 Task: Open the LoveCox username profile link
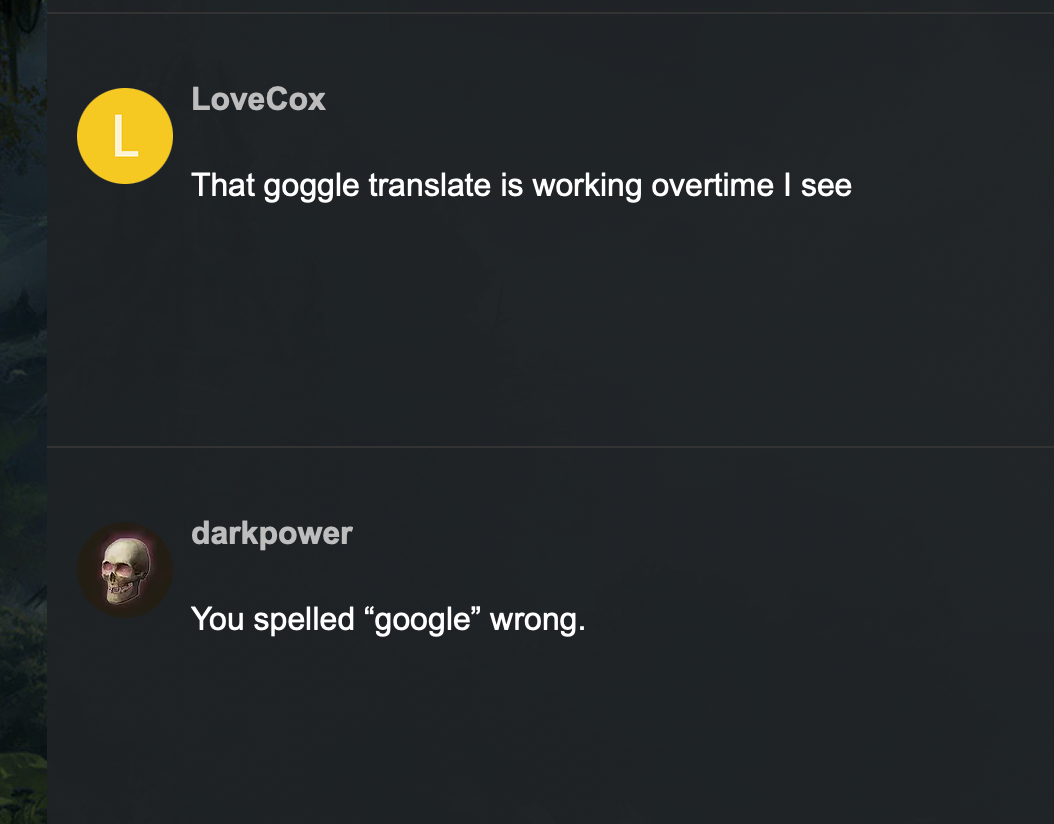point(258,99)
